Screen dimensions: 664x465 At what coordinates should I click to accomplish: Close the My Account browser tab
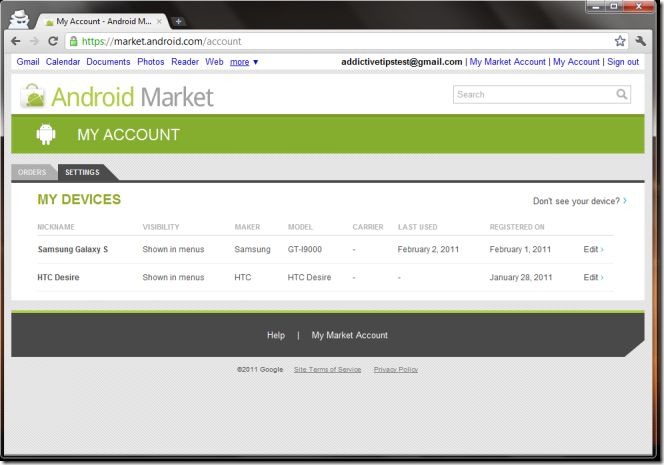tap(159, 21)
